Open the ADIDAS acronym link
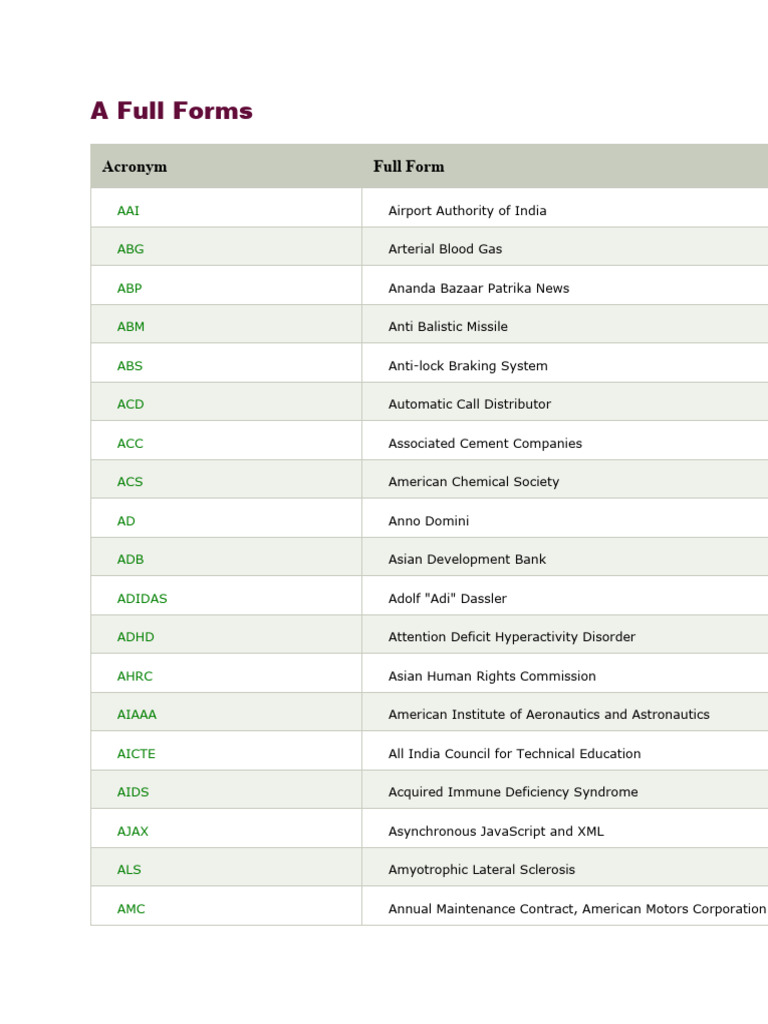Image resolution: width=768 pixels, height=1024 pixels. coord(142,599)
